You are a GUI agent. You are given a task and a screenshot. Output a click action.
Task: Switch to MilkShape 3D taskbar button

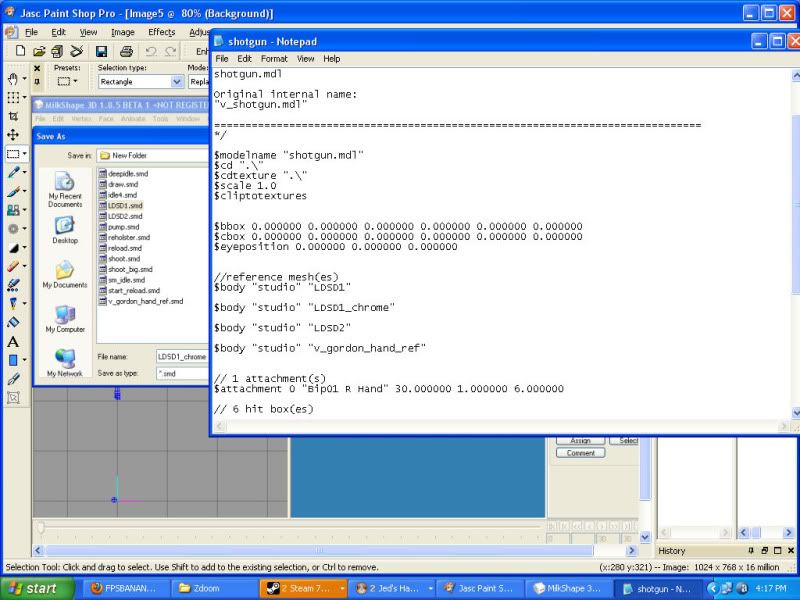[x=567, y=588]
